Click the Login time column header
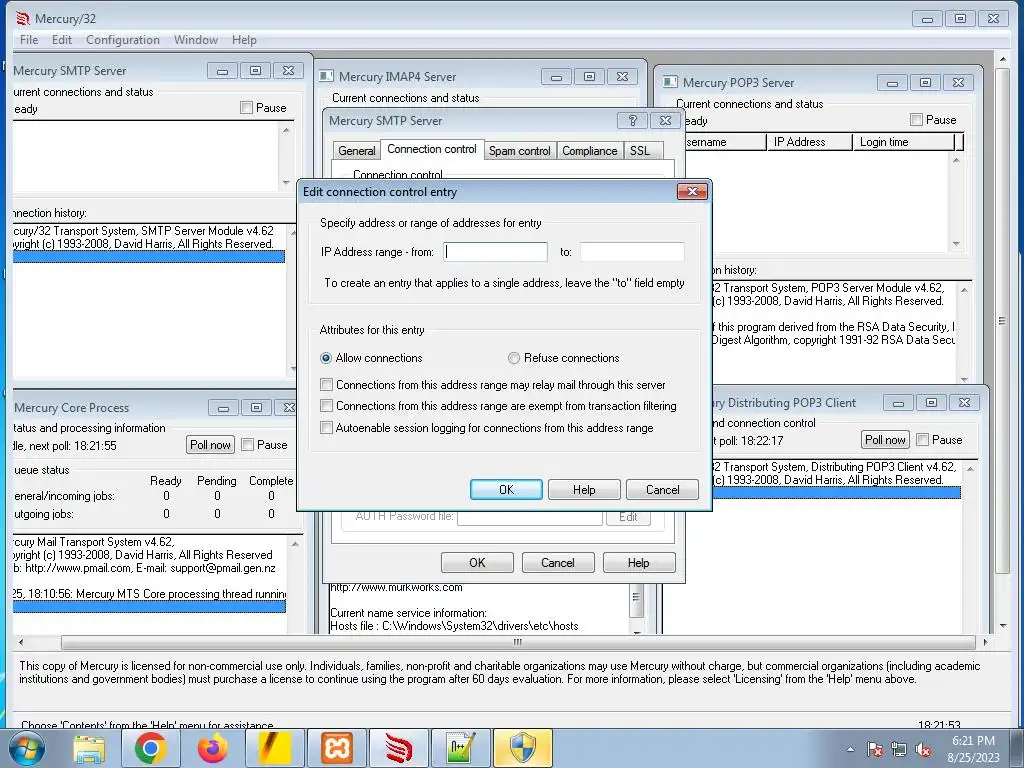 click(x=904, y=142)
